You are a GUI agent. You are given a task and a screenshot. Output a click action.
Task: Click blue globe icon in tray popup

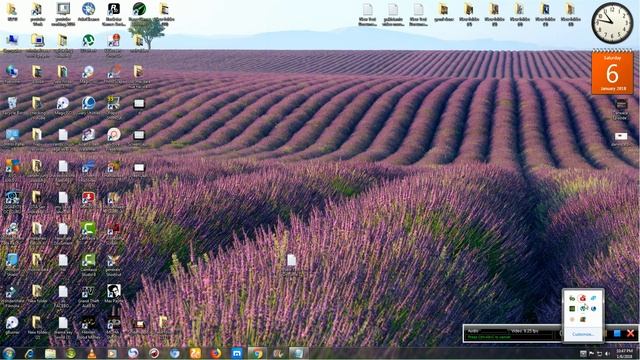(x=593, y=309)
